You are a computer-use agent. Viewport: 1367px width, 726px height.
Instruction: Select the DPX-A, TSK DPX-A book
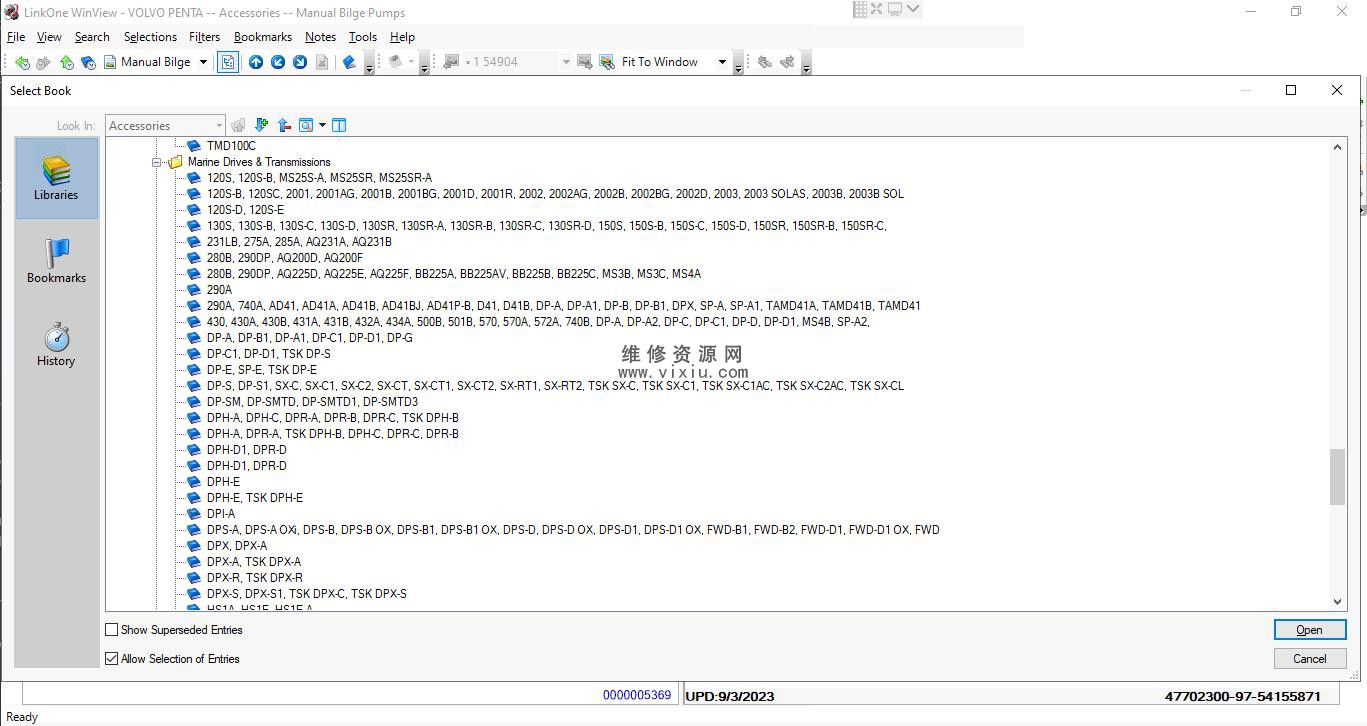[254, 562]
